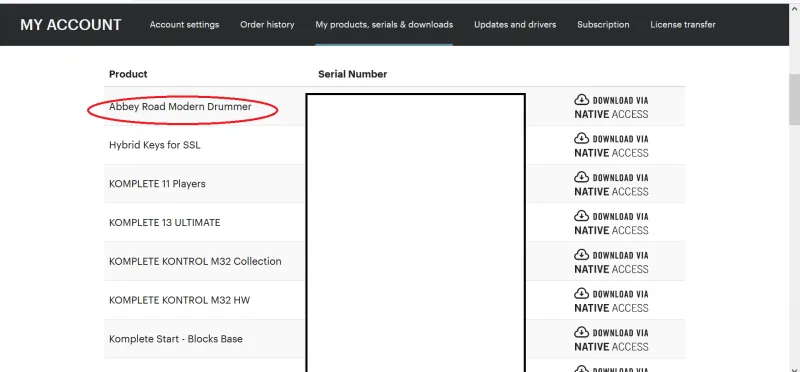The height and width of the screenshot is (372, 800).
Task: Open the Subscription tab
Action: tap(603, 24)
